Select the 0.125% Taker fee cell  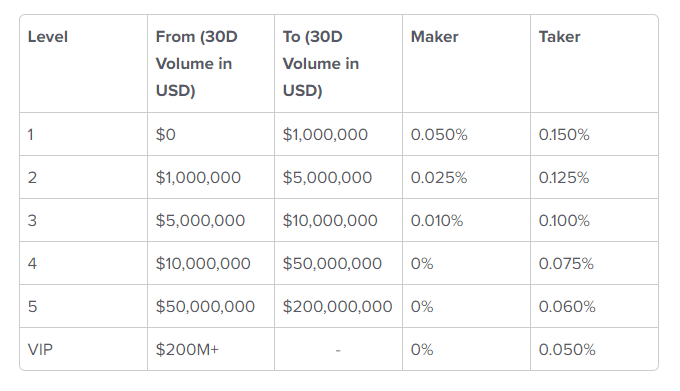564,178
